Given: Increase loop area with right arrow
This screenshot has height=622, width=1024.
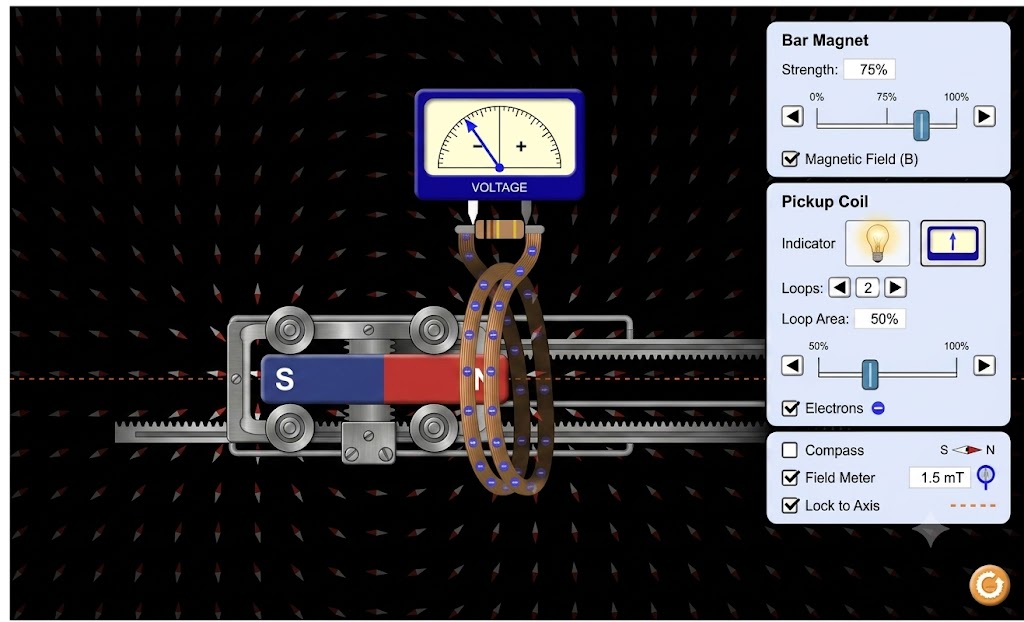Looking at the screenshot, I should [x=984, y=365].
